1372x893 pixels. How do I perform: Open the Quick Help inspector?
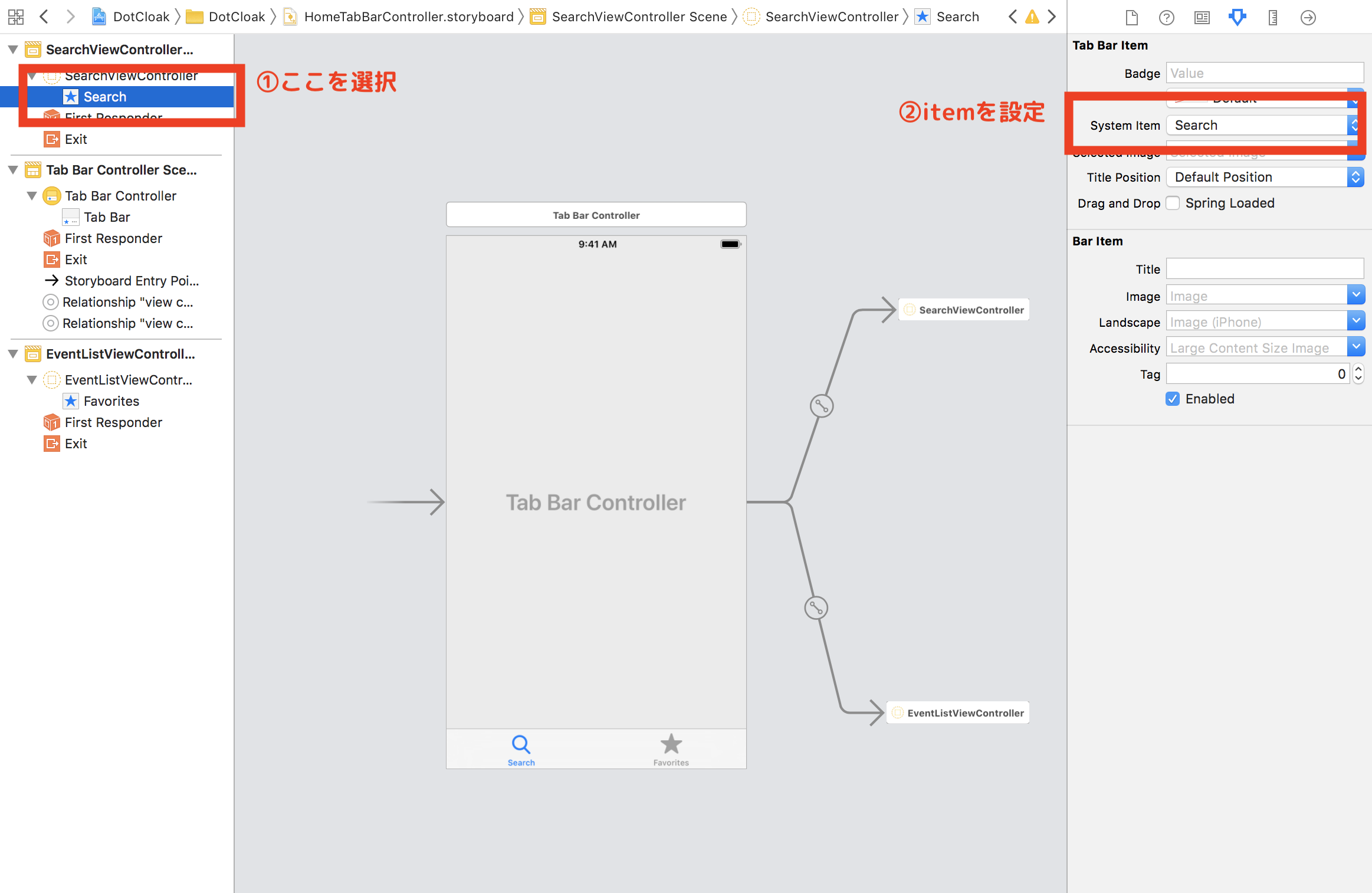[x=1166, y=17]
